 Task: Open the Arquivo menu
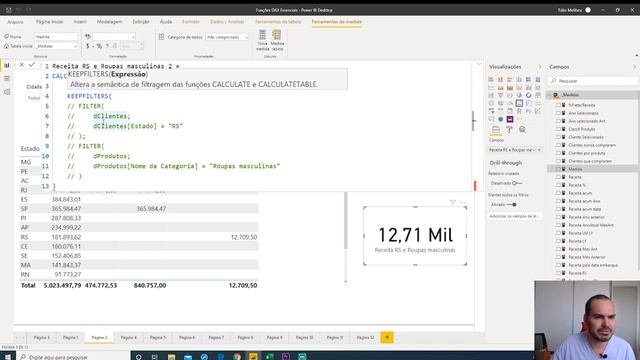coord(15,22)
